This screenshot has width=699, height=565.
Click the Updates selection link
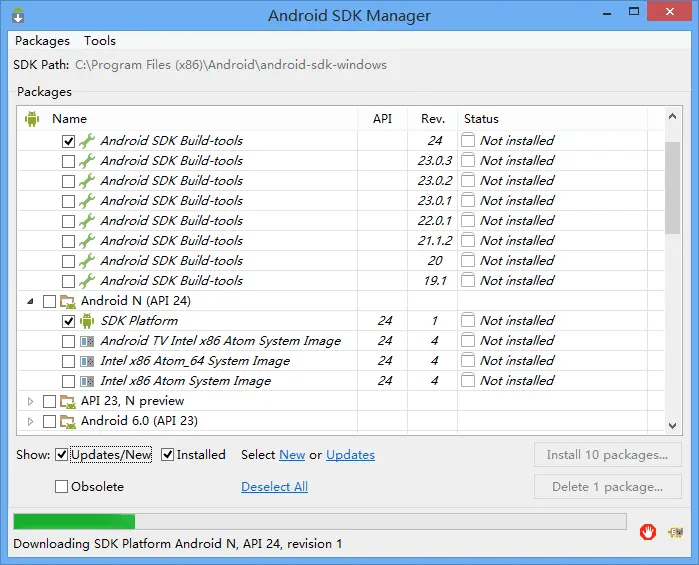click(x=350, y=455)
